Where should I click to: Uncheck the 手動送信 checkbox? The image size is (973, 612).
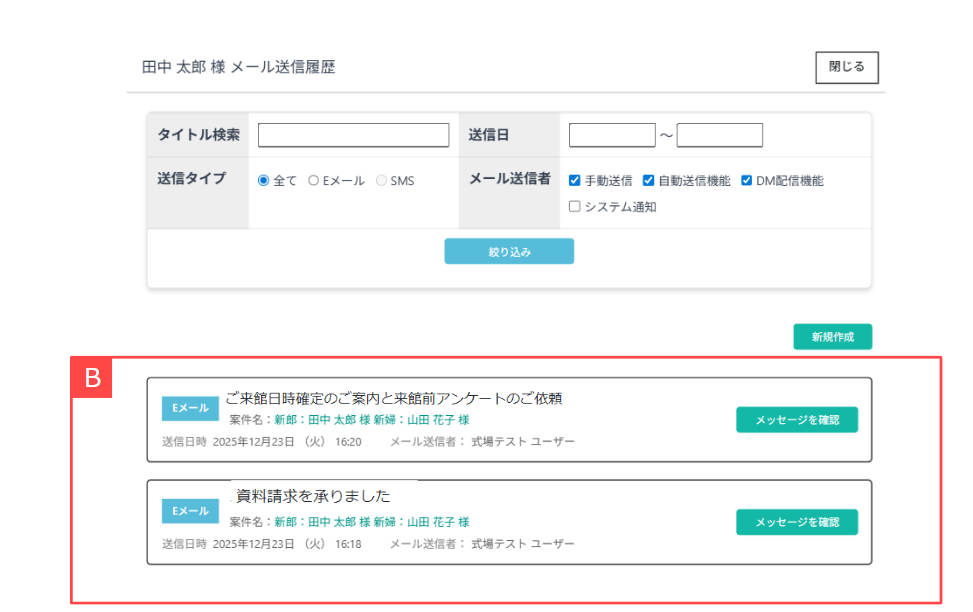point(575,181)
